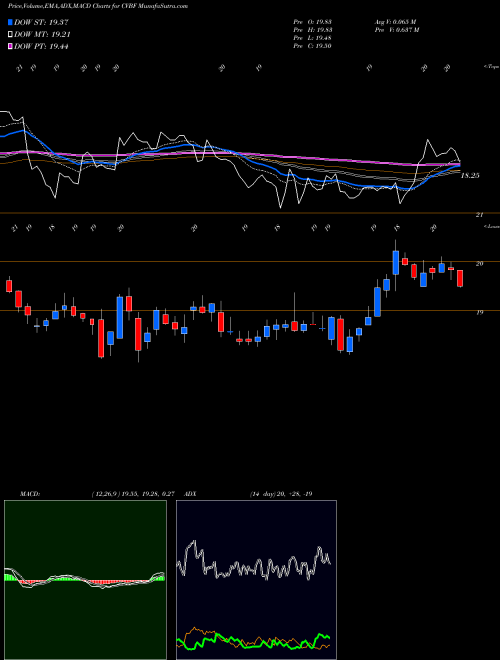Click the blue DOW ST legend swatch
The height and width of the screenshot is (660, 500).
pyautogui.click(x=10, y=22)
